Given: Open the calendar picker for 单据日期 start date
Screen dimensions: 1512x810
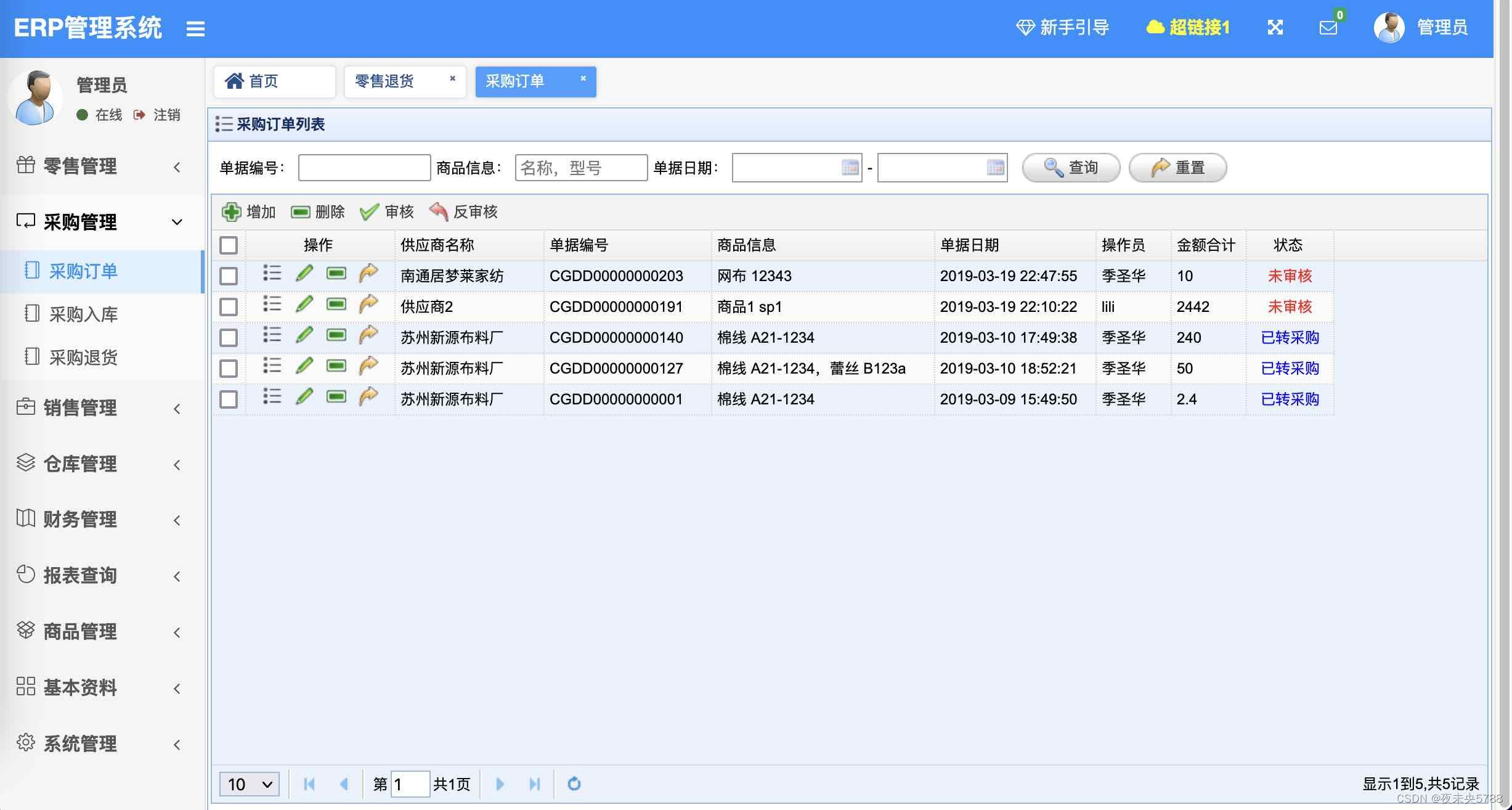Looking at the screenshot, I should click(850, 167).
